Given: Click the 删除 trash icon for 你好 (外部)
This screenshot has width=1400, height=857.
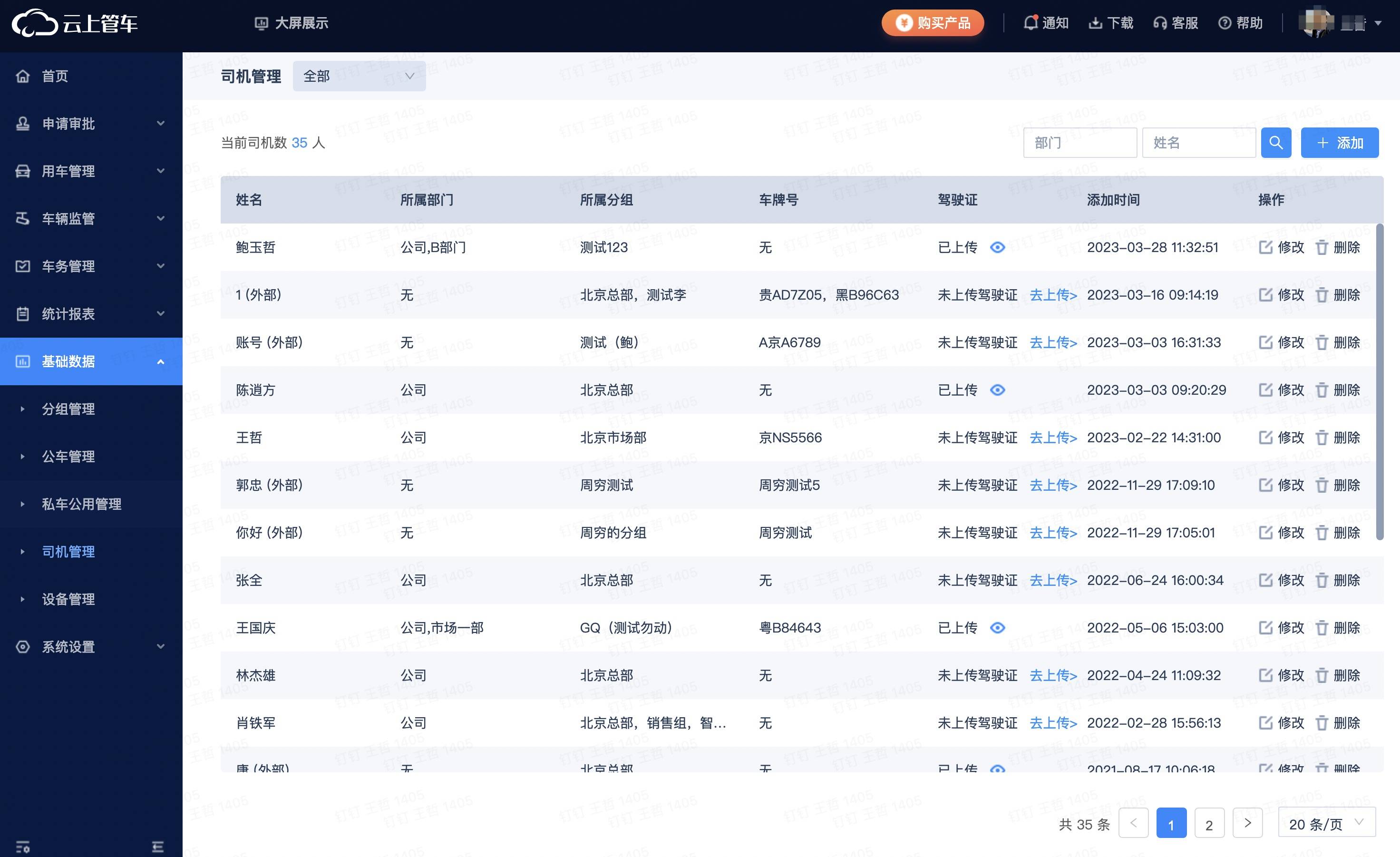Looking at the screenshot, I should [x=1322, y=533].
